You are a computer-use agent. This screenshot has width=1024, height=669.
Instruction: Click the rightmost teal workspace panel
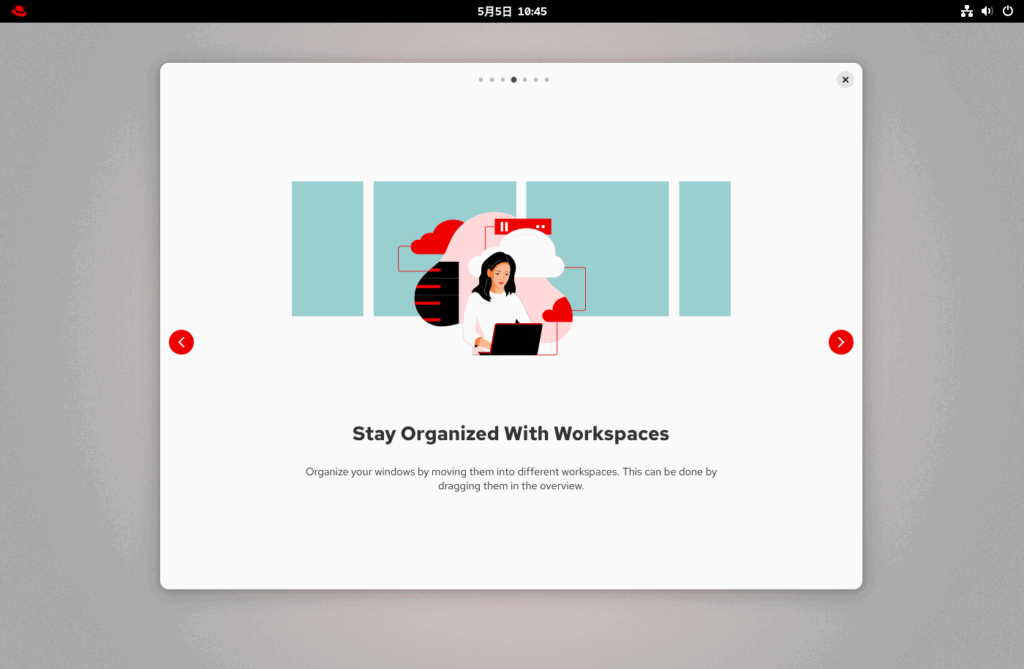(x=705, y=248)
